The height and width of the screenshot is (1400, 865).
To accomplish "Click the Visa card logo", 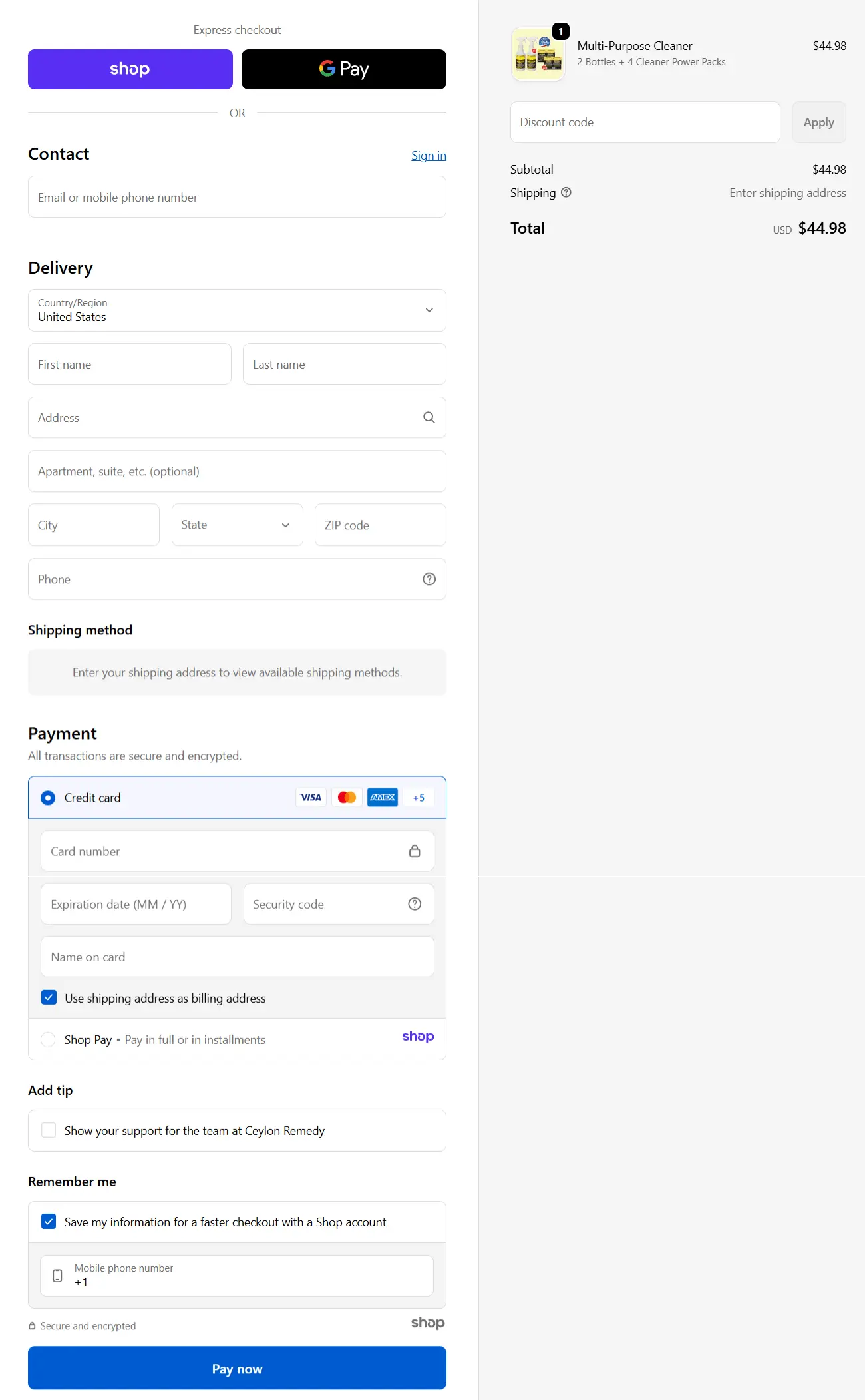I will (x=311, y=798).
